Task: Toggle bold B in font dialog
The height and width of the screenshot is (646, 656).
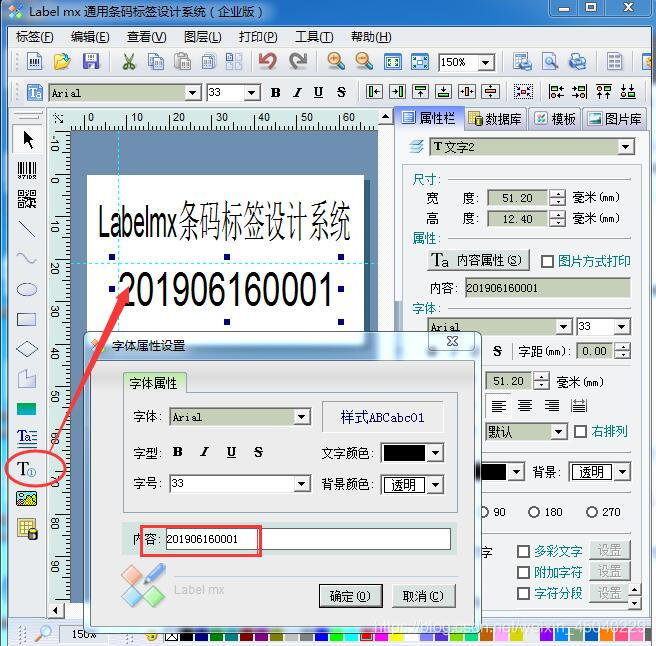Action: pyautogui.click(x=177, y=452)
